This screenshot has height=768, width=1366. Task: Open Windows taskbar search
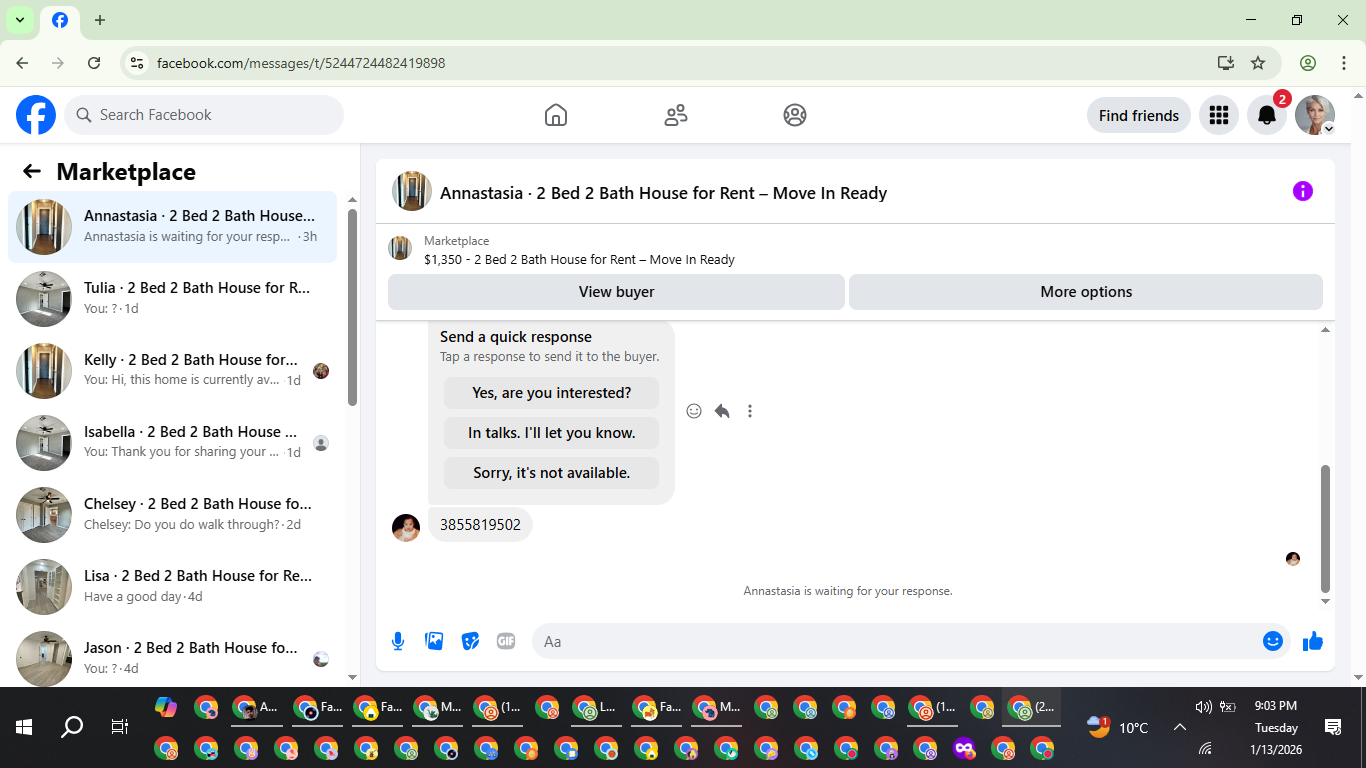click(x=72, y=727)
